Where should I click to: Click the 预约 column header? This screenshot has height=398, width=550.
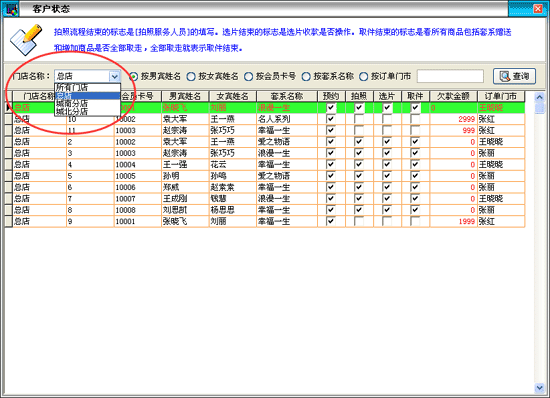tap(331, 96)
